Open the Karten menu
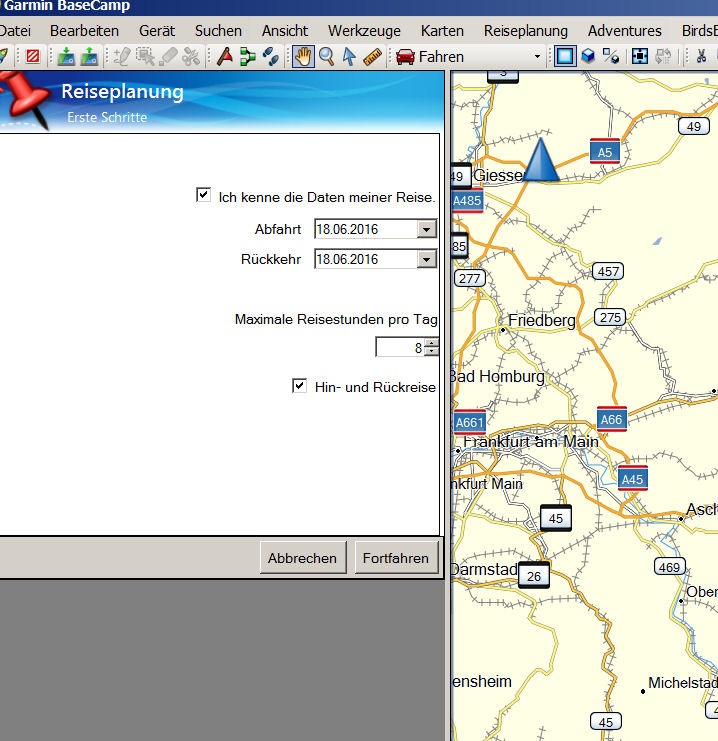Image resolution: width=718 pixels, height=741 pixels. (x=442, y=31)
